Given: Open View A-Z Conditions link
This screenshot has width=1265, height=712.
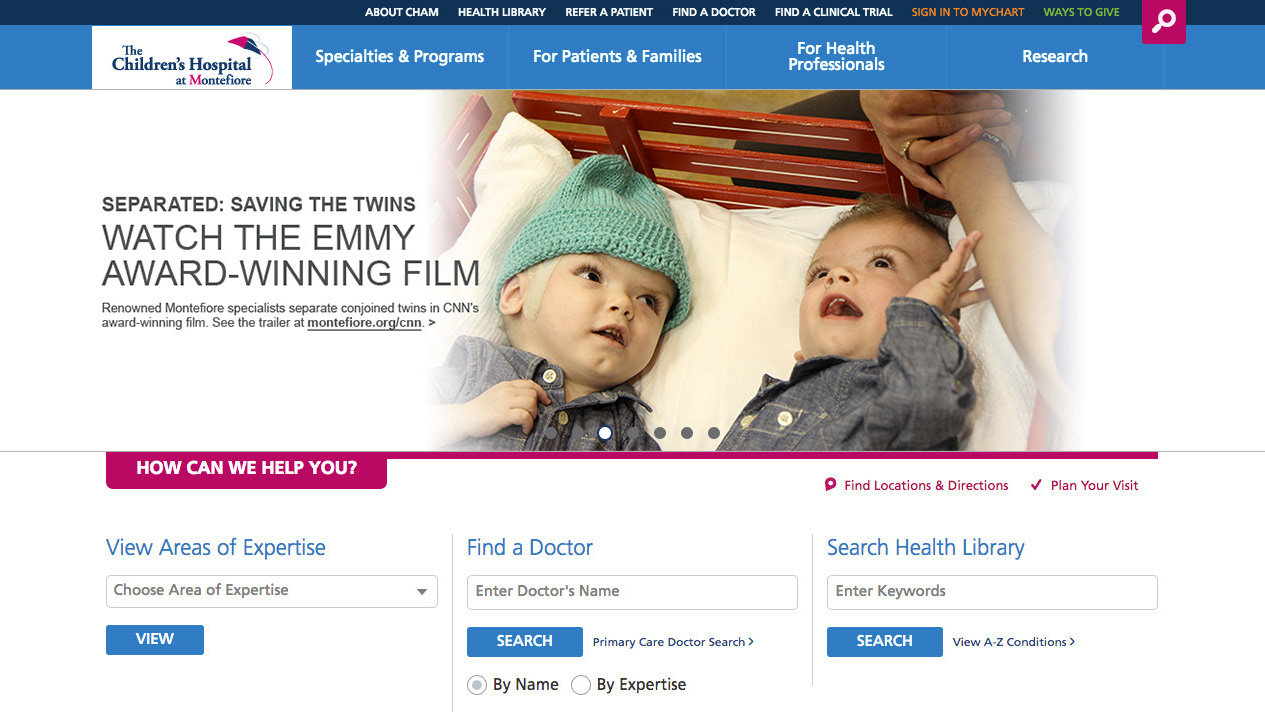Looking at the screenshot, I should tap(1014, 642).
